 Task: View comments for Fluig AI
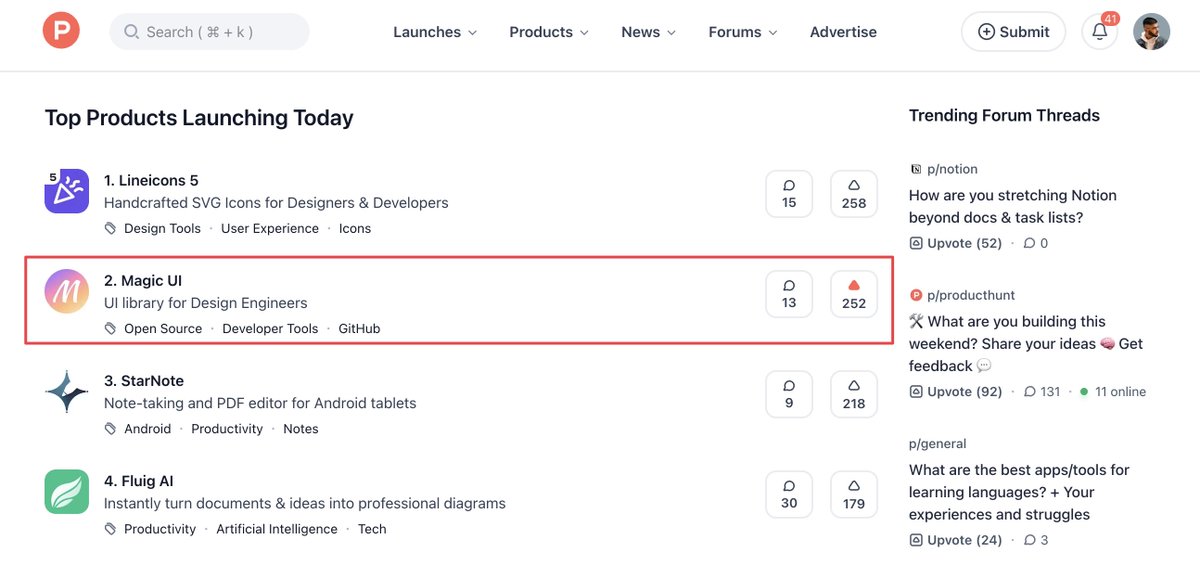789,494
